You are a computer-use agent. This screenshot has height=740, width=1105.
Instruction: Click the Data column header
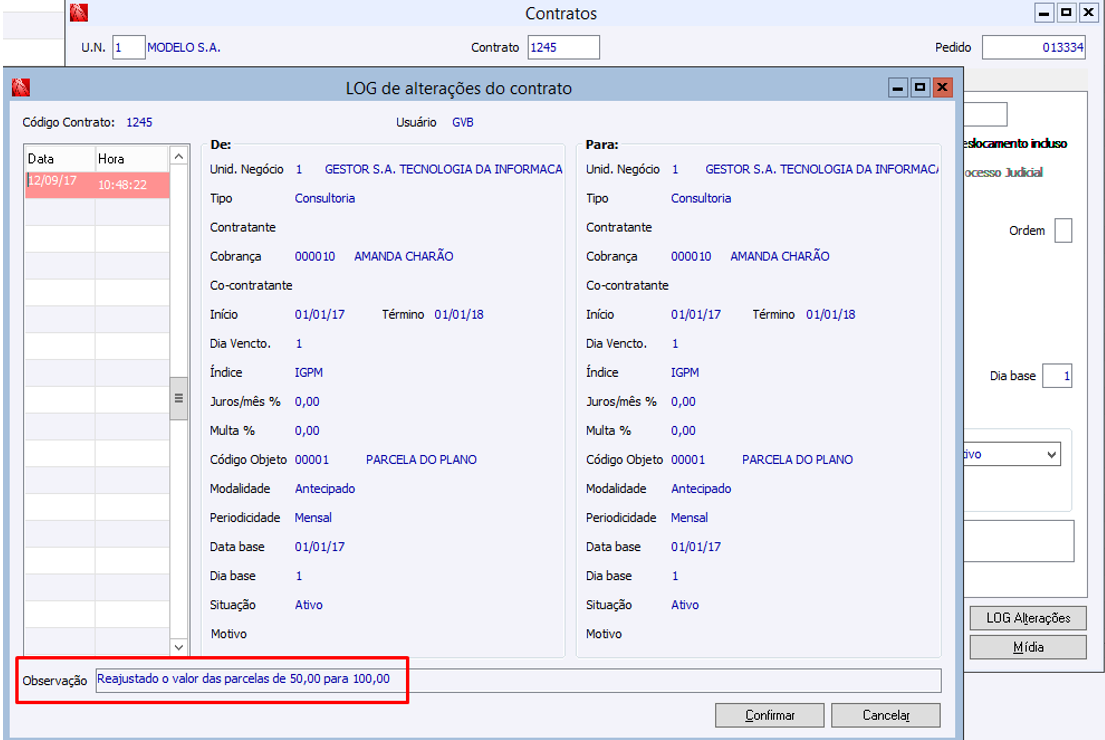[x=60, y=159]
